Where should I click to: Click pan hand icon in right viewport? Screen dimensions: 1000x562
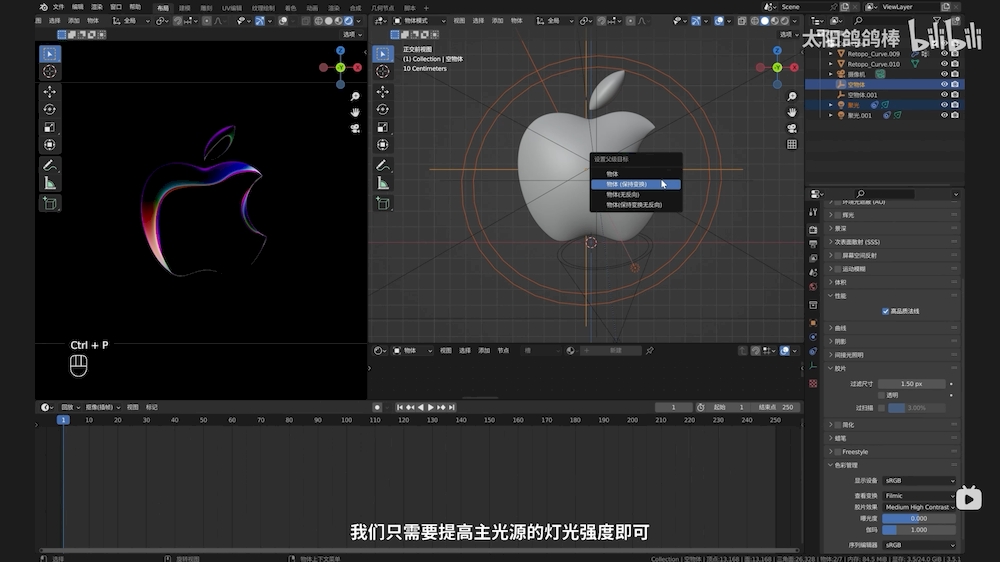[791, 112]
